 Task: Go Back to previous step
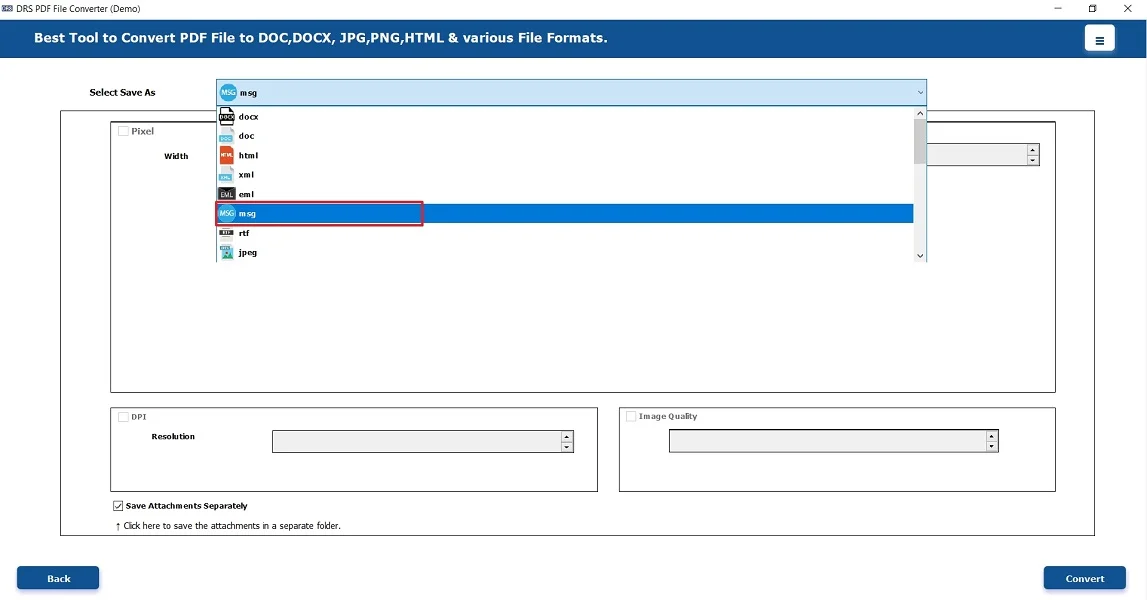pyautogui.click(x=58, y=578)
